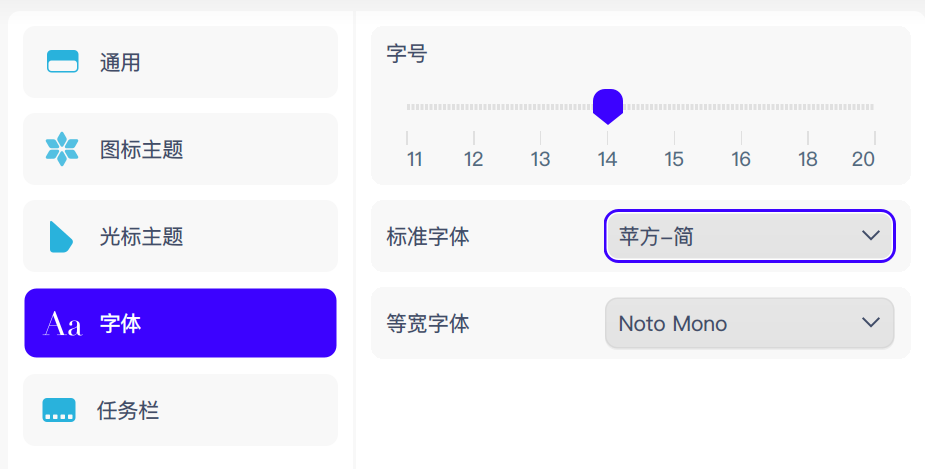Switch to 图标主题 settings
The width and height of the screenshot is (925, 469).
click(x=180, y=150)
